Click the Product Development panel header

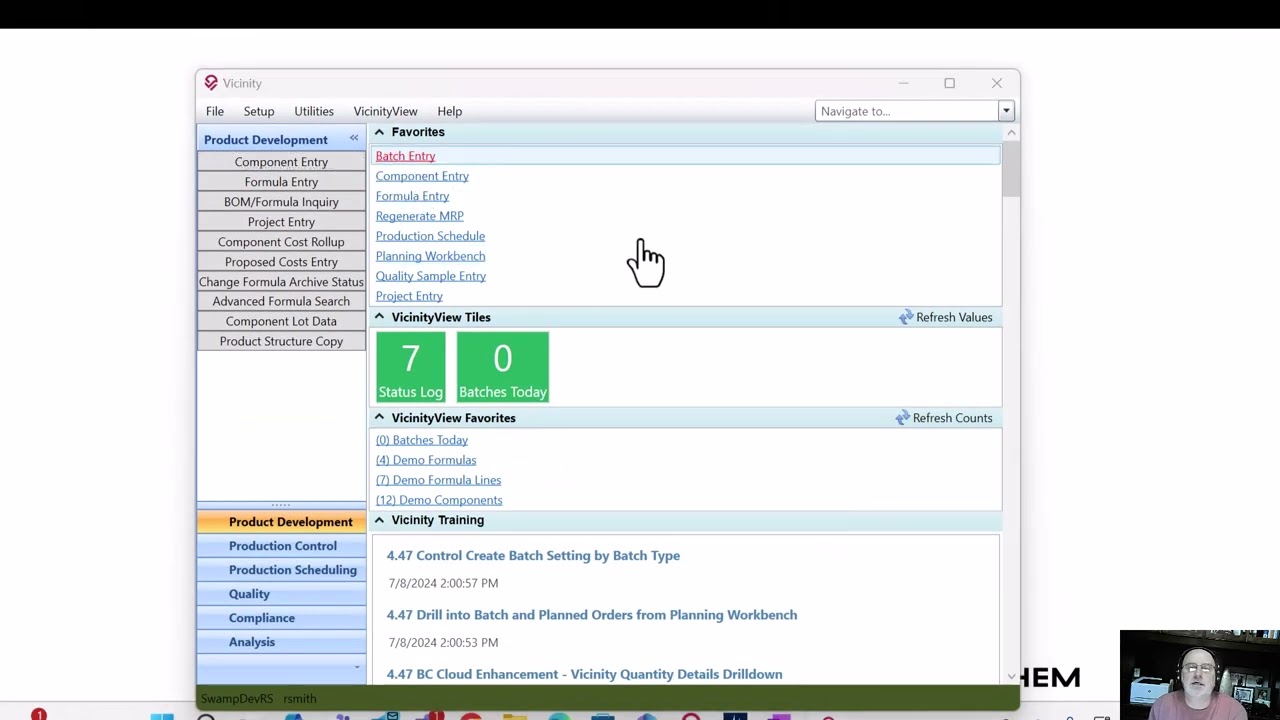(281, 140)
